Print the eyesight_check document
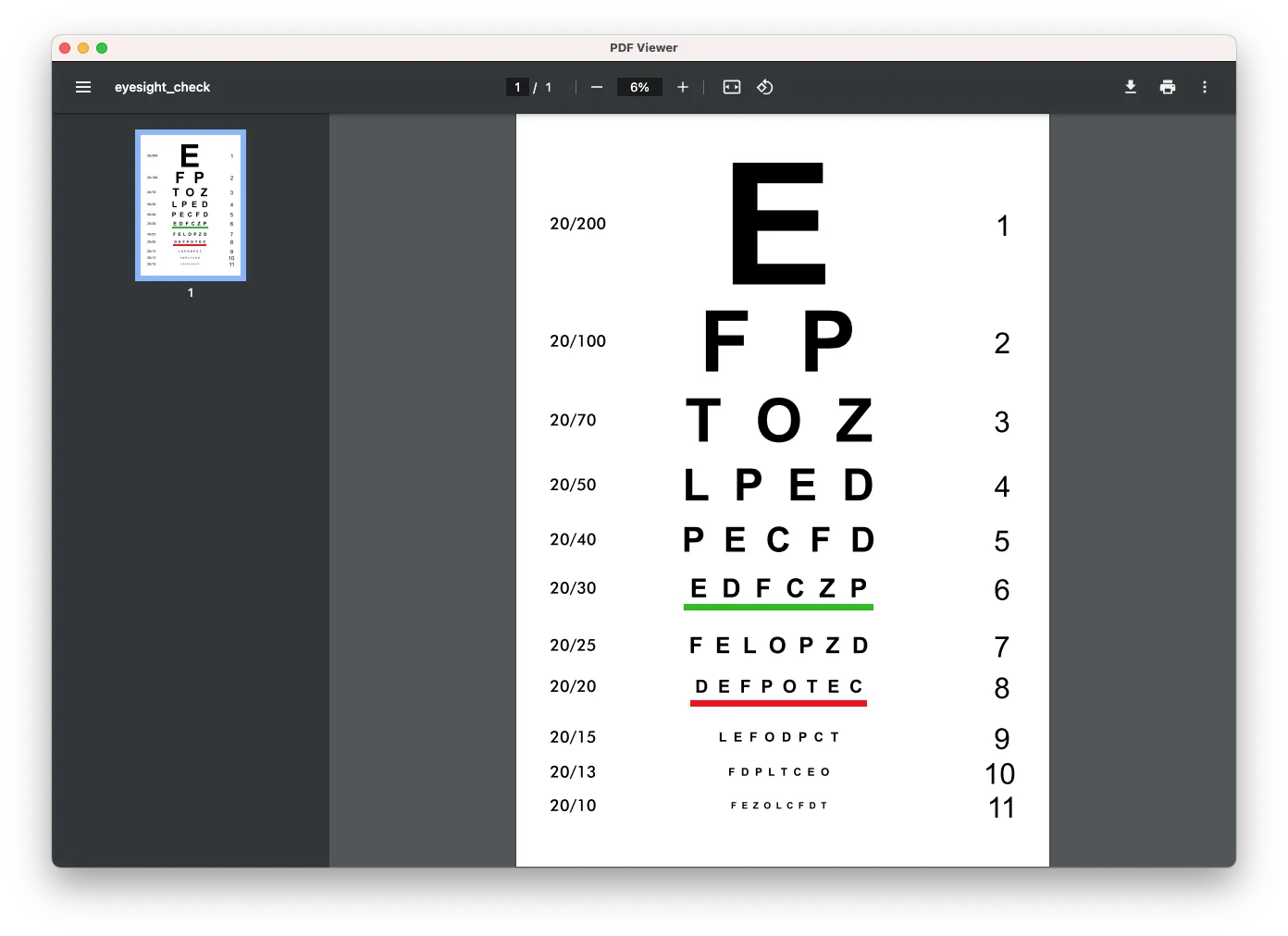This screenshot has height=936, width=1288. coord(1168,87)
